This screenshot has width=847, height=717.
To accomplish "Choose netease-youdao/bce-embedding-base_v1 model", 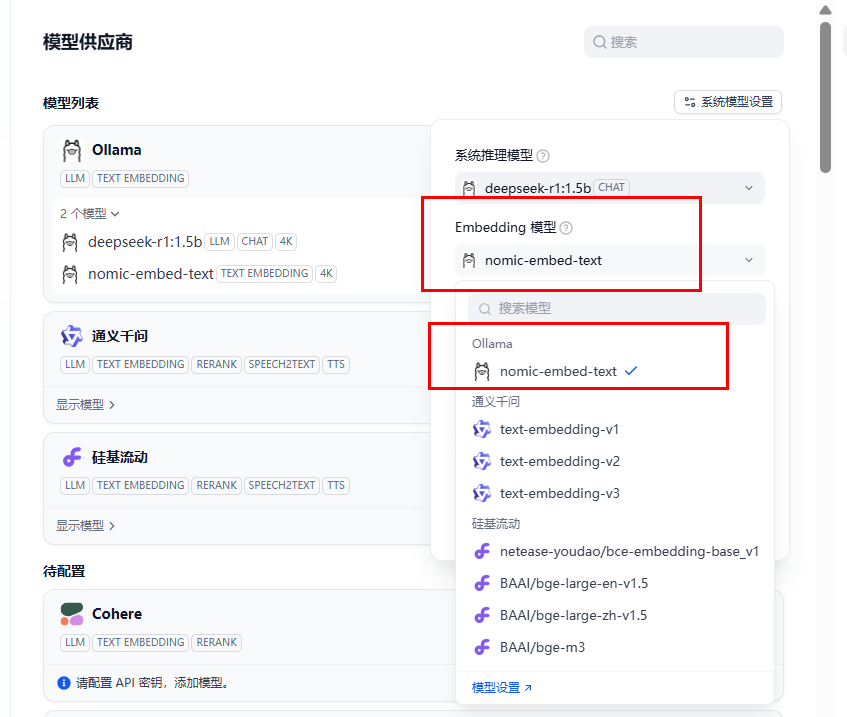I will (x=615, y=551).
